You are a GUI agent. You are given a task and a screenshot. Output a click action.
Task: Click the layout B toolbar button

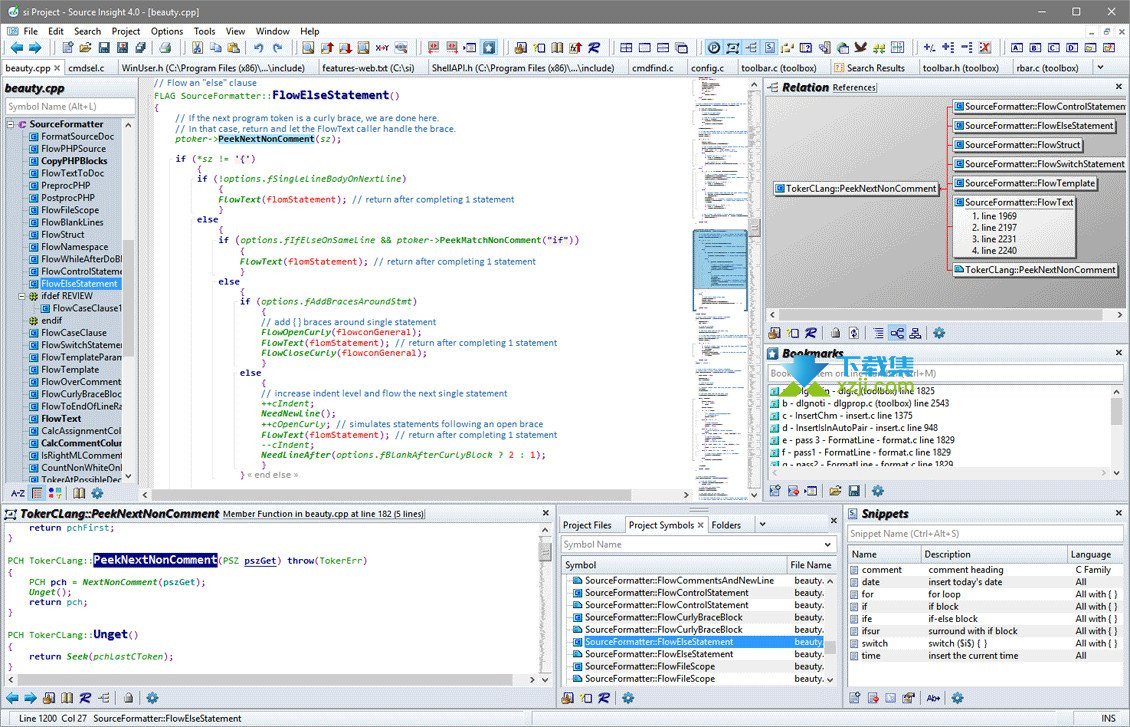[x=1036, y=48]
